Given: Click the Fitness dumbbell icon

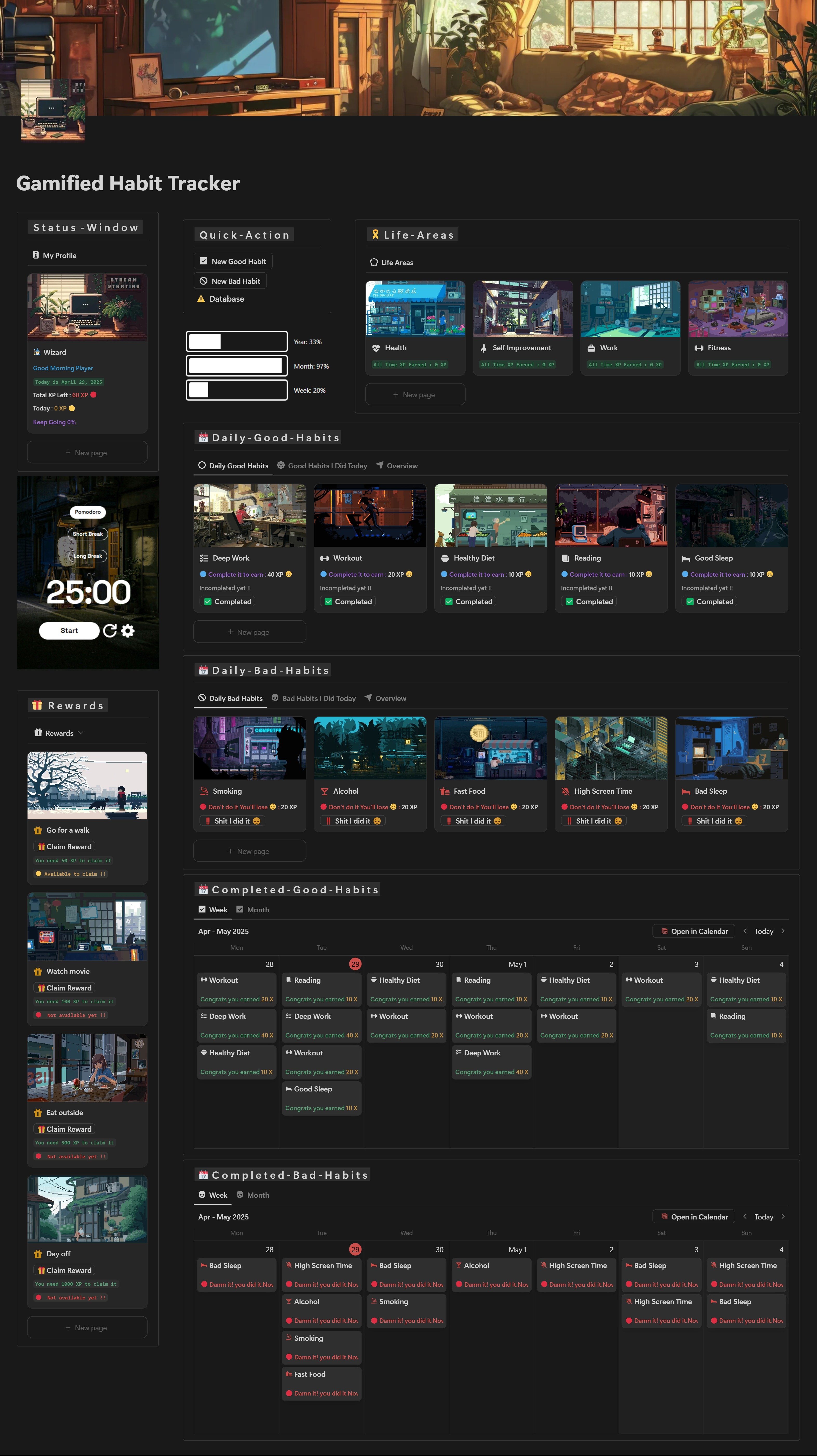Looking at the screenshot, I should coord(699,348).
